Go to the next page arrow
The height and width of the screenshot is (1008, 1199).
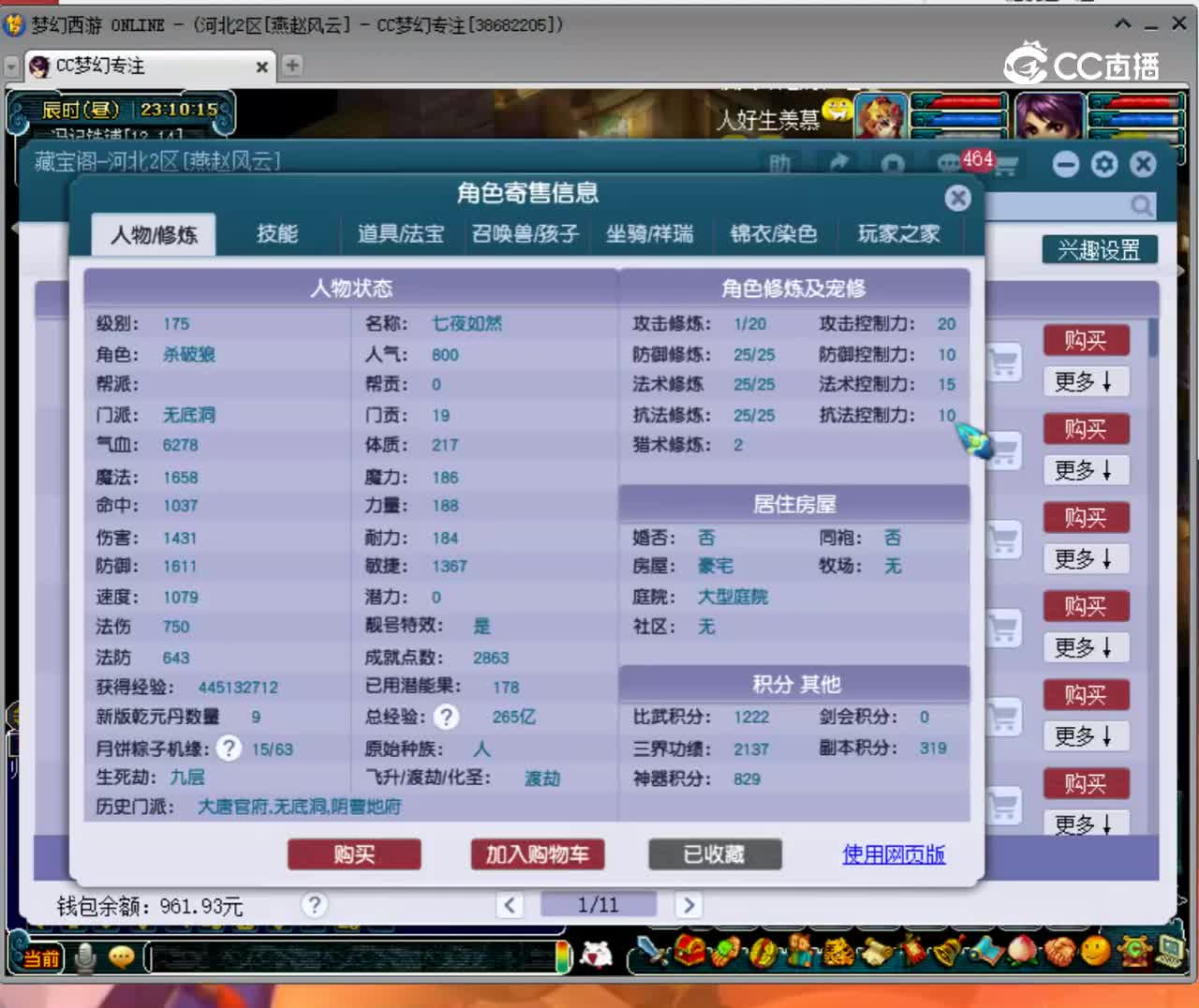[688, 905]
